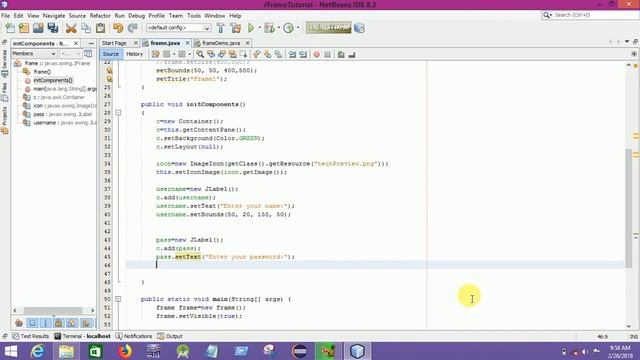Screen dimensions: 640x360
Task: Open the Terminal - localhost panel
Action: (x=82, y=336)
